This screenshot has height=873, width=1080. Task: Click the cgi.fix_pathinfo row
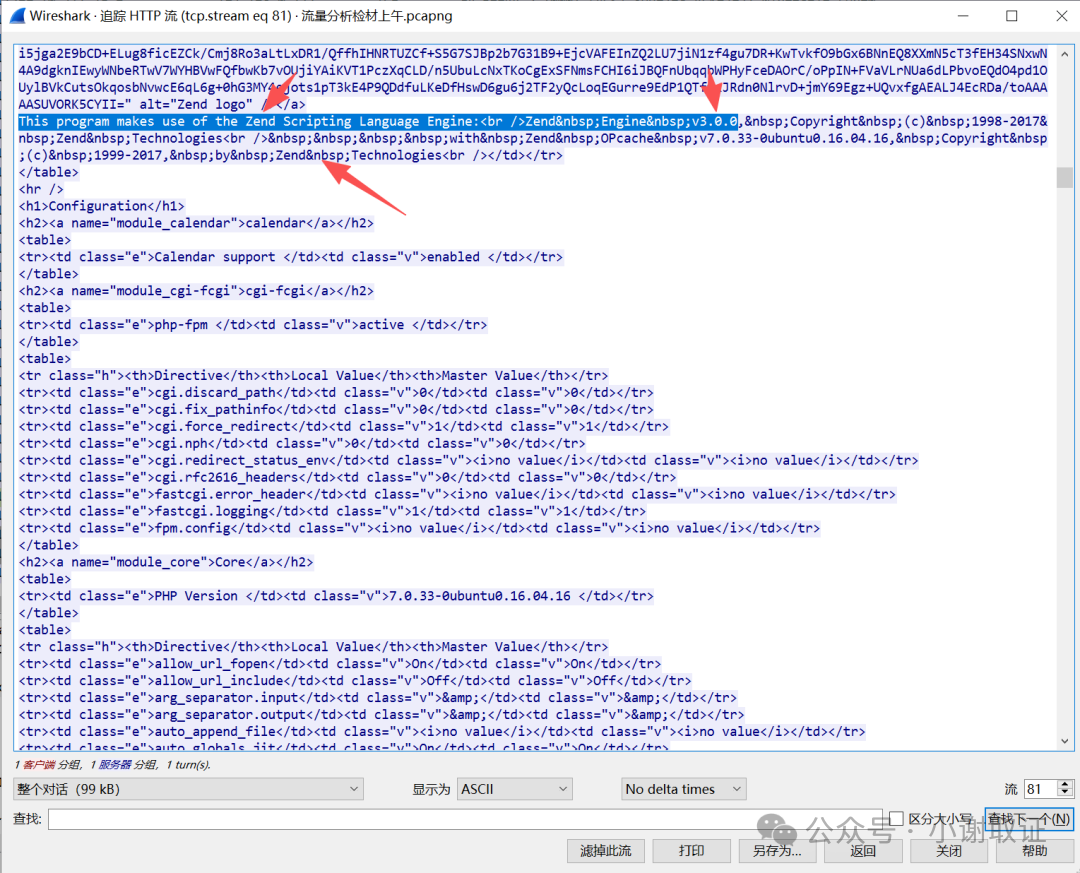[x=336, y=409]
